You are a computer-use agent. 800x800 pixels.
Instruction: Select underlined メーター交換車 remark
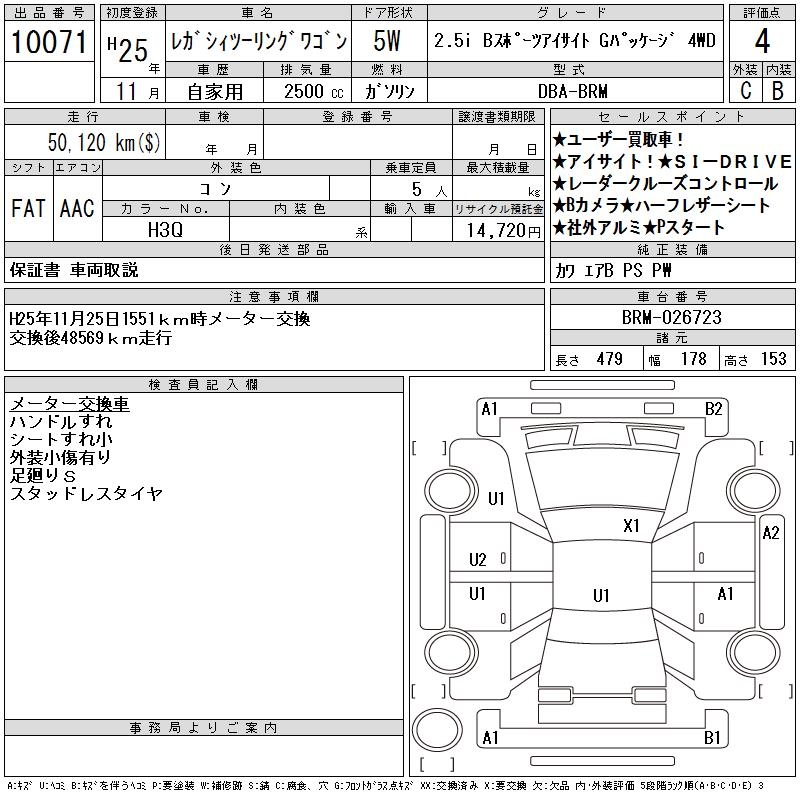click(69, 404)
